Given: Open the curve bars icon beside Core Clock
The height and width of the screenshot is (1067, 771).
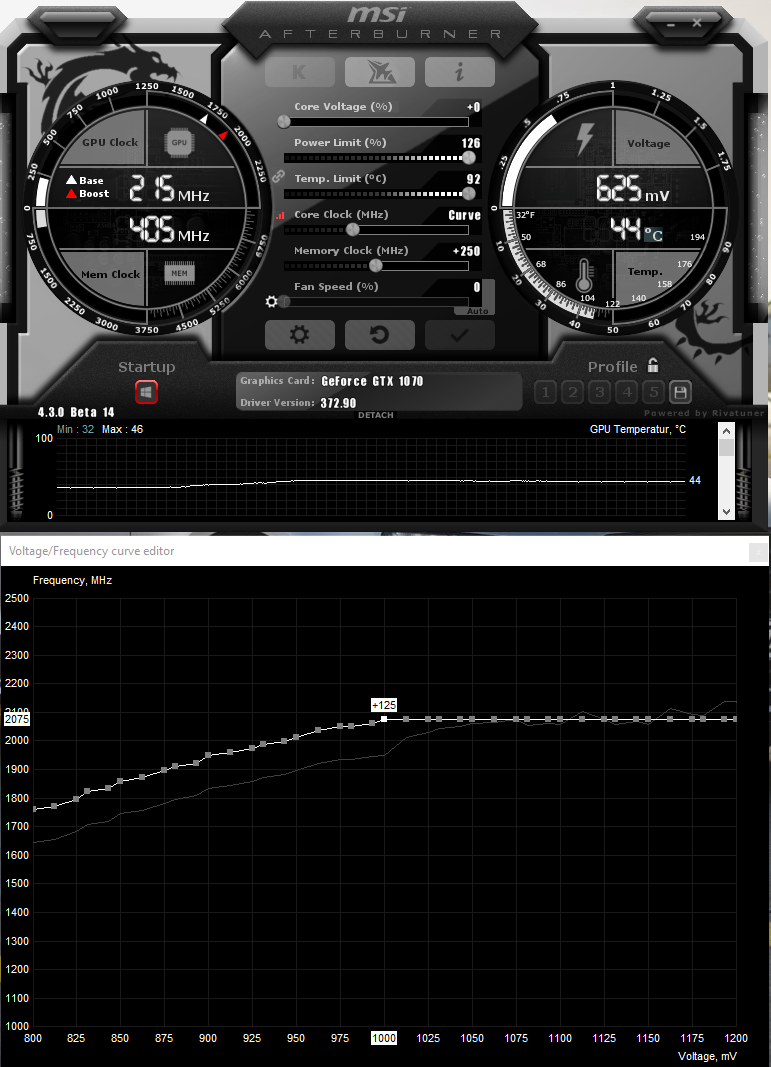Looking at the screenshot, I should 280,215.
